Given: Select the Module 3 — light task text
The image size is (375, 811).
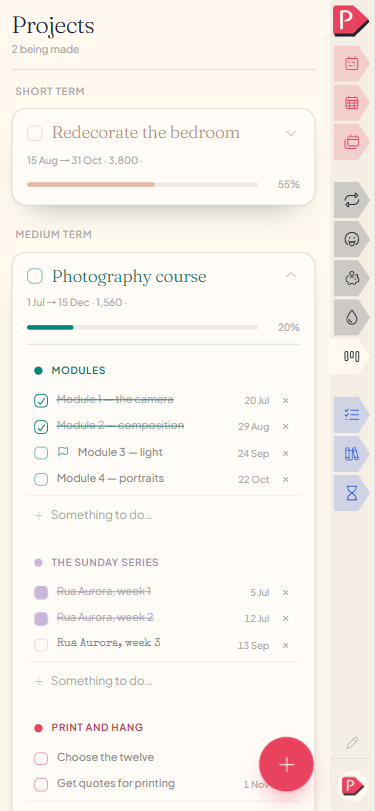Looking at the screenshot, I should tap(120, 453).
